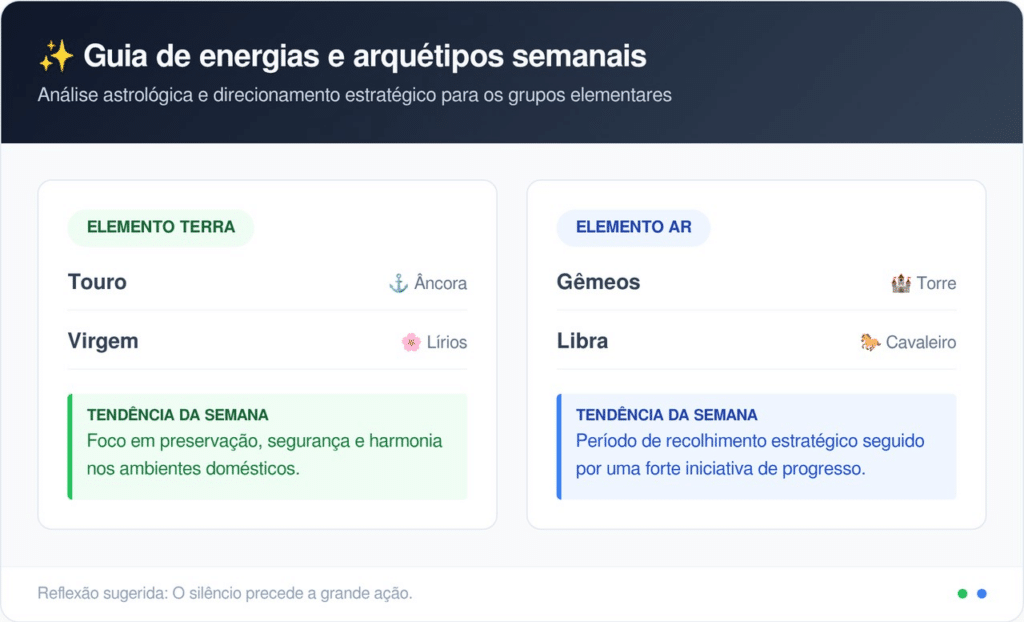Click the anchor icon beside Âncora

point(398,283)
